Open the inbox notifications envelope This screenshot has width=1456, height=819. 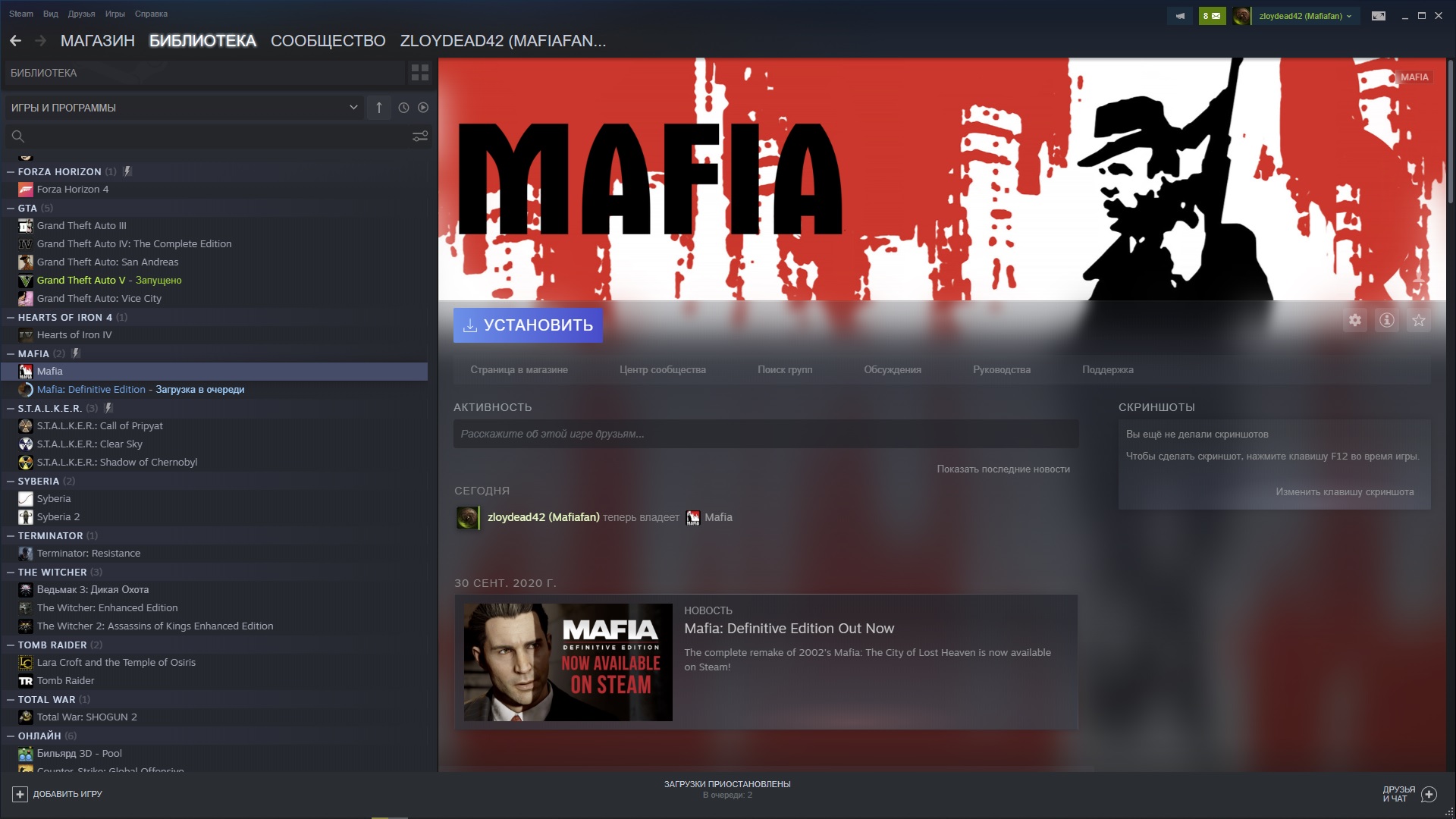click(1212, 16)
